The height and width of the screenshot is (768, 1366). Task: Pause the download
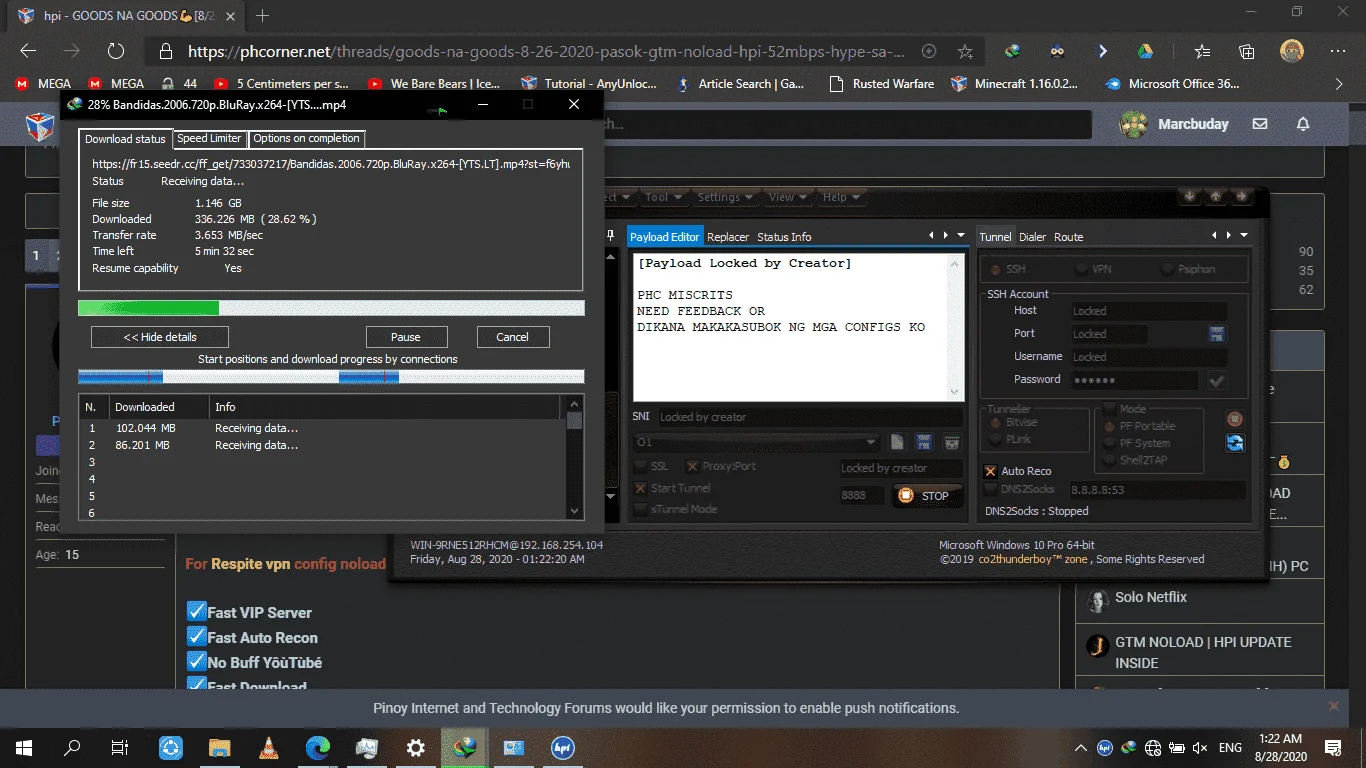click(406, 337)
